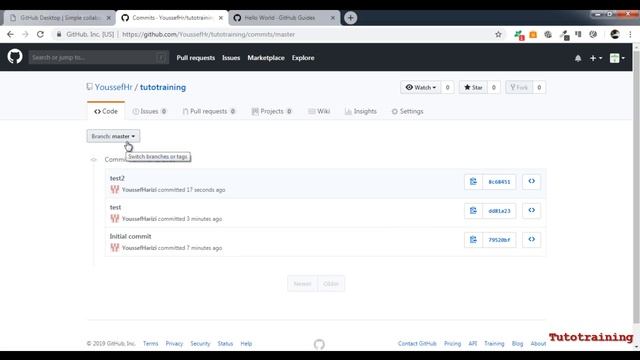
Task: Reload the page with the refresh icon
Action: click(40, 34)
